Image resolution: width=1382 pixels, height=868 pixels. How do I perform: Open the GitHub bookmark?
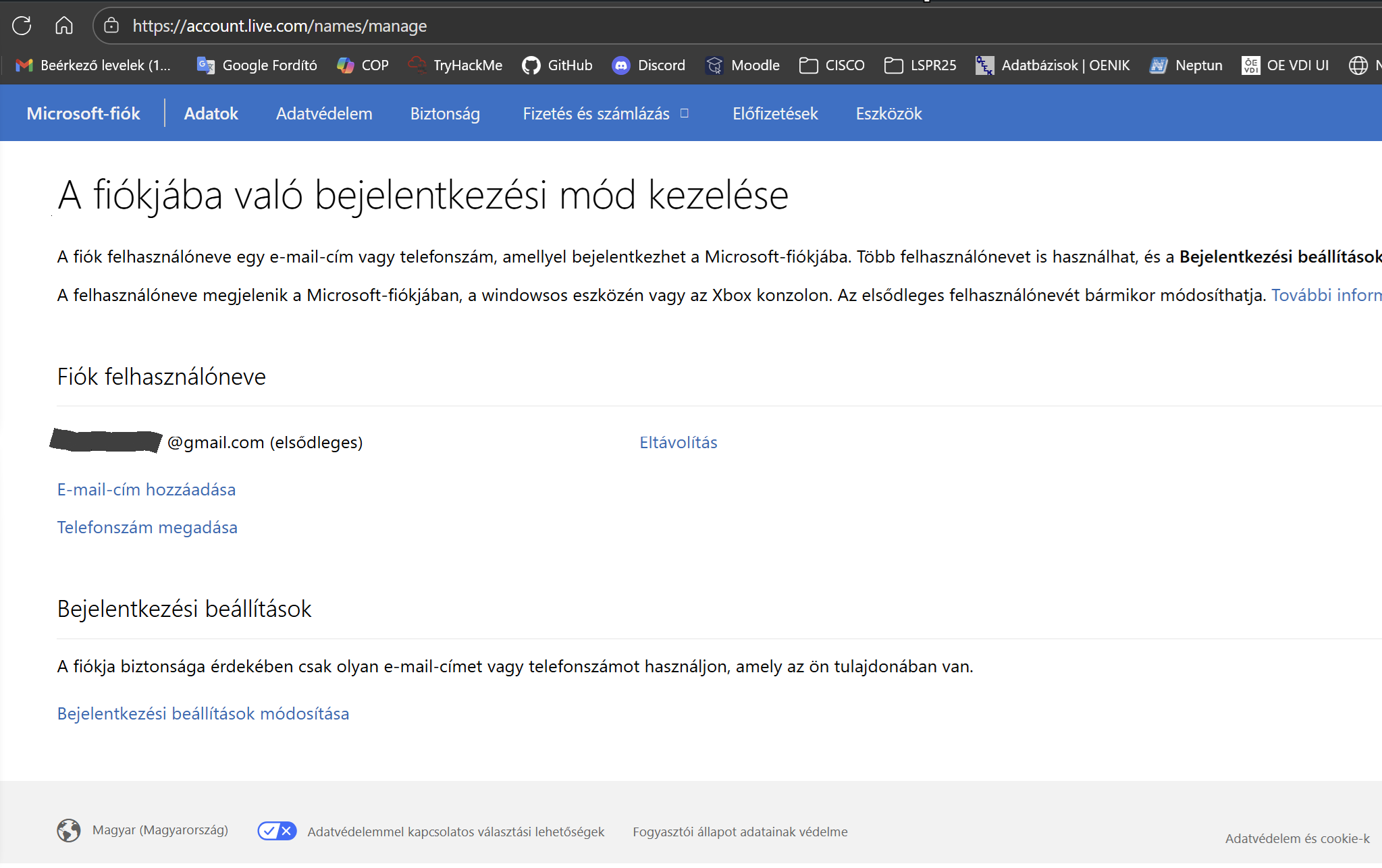coord(558,65)
